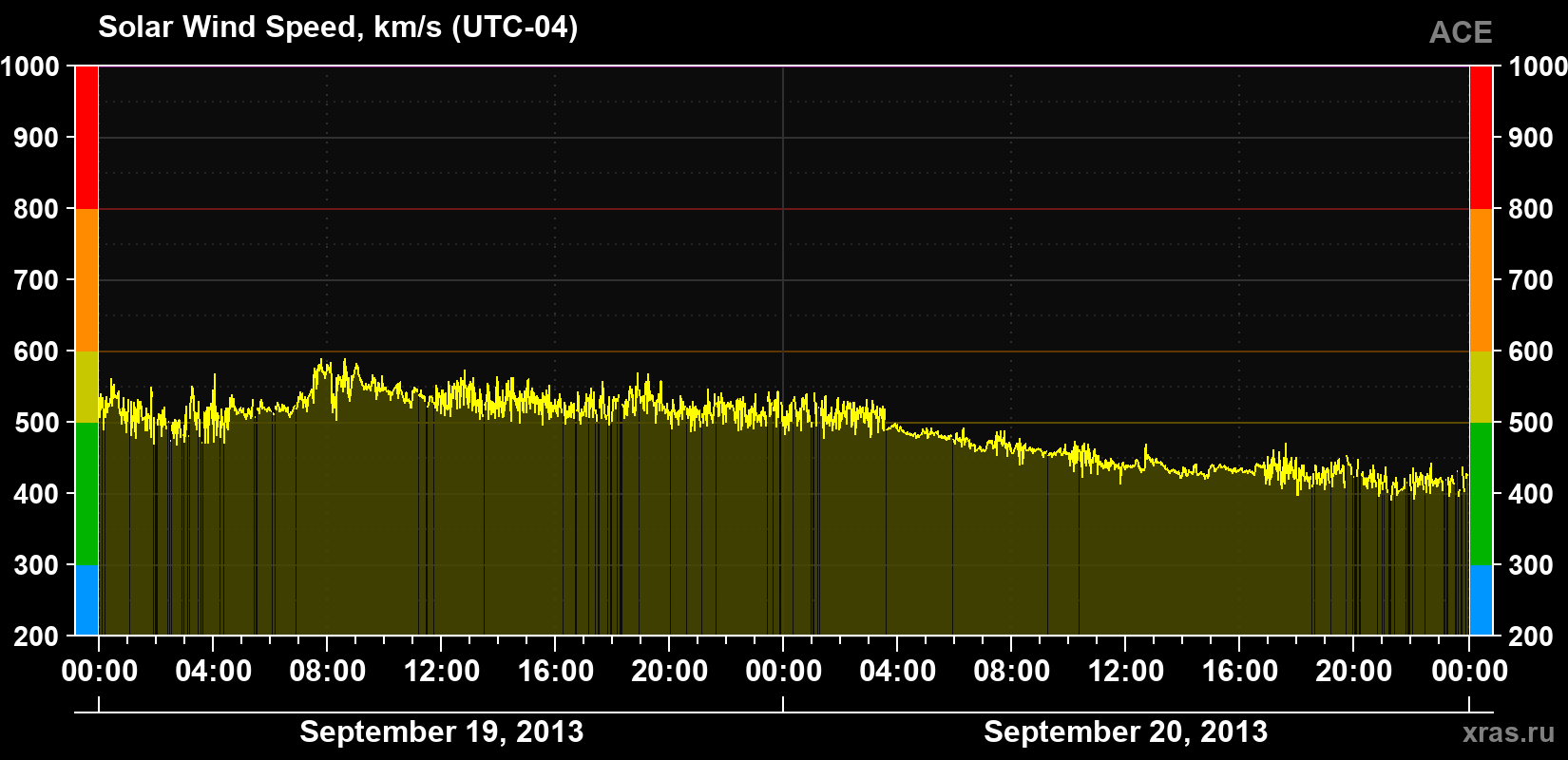Screen dimensions: 1568x760
Task: Pick the green 300–500 band on left scale
Action: (86, 494)
